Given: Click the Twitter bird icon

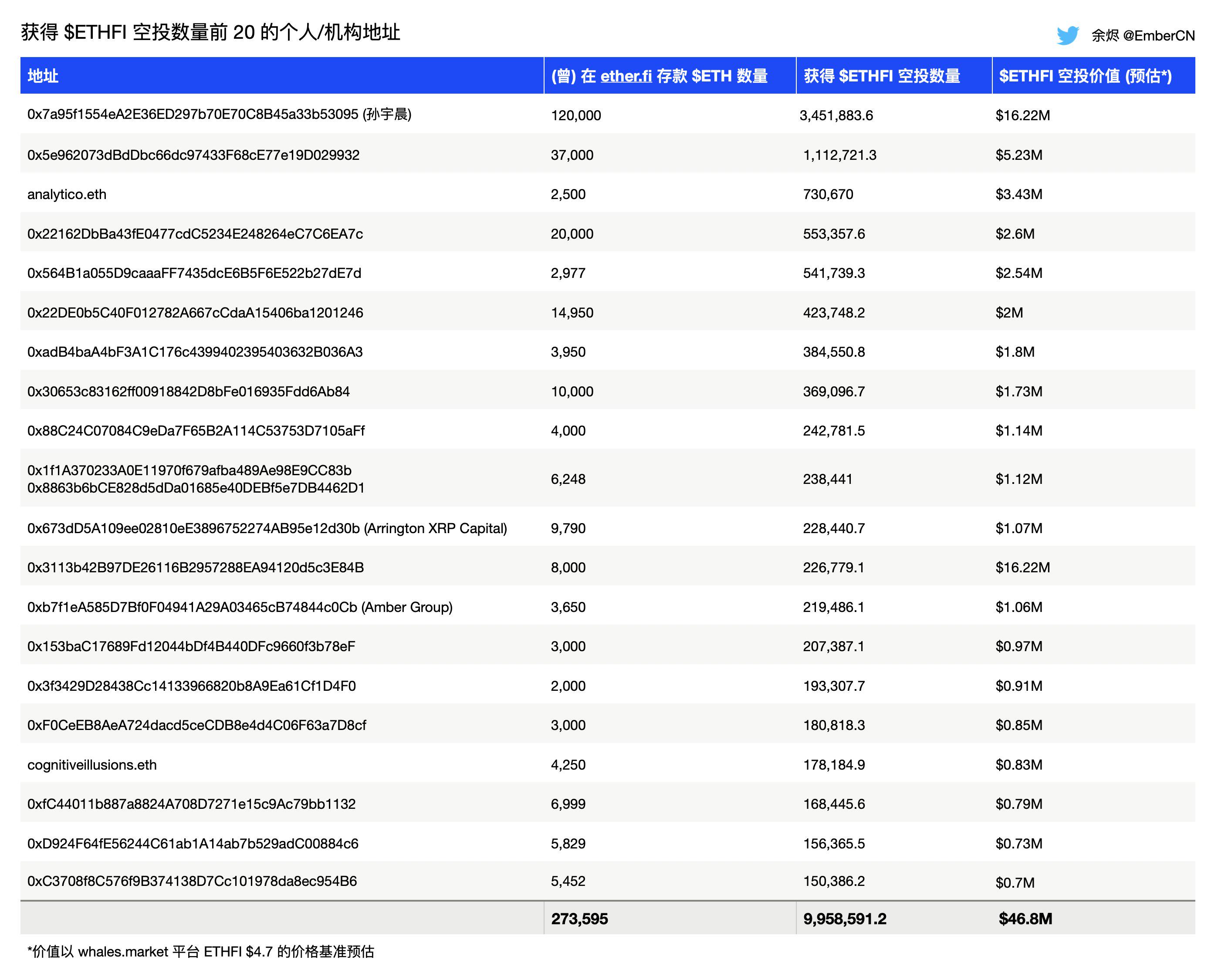Looking at the screenshot, I should (1067, 34).
